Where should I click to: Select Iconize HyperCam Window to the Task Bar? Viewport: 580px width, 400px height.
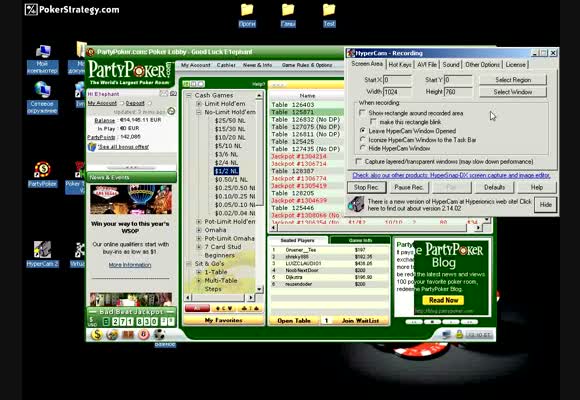click(x=362, y=140)
